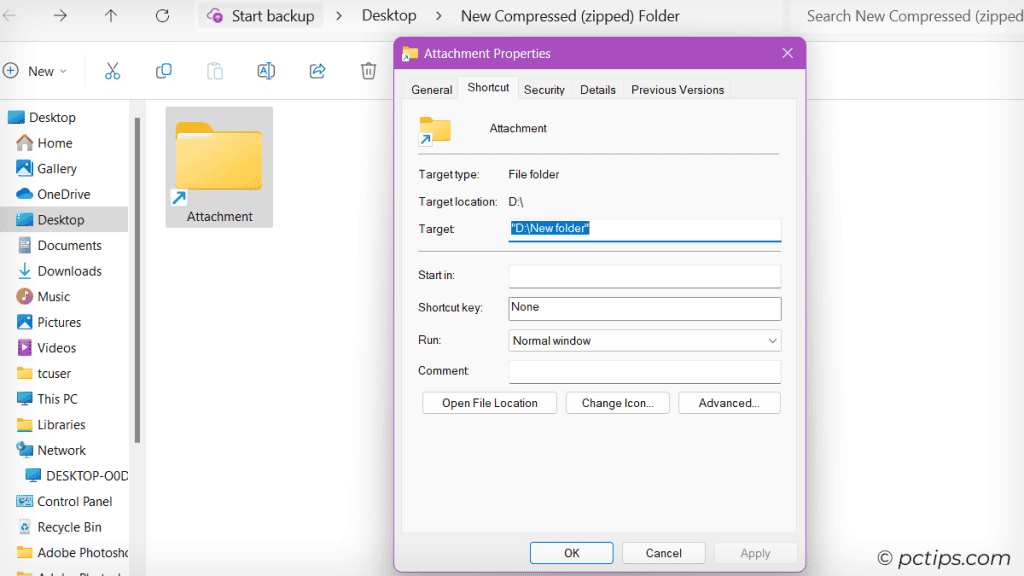
Task: Open OneDrive from the sidebar
Action: coord(62,193)
